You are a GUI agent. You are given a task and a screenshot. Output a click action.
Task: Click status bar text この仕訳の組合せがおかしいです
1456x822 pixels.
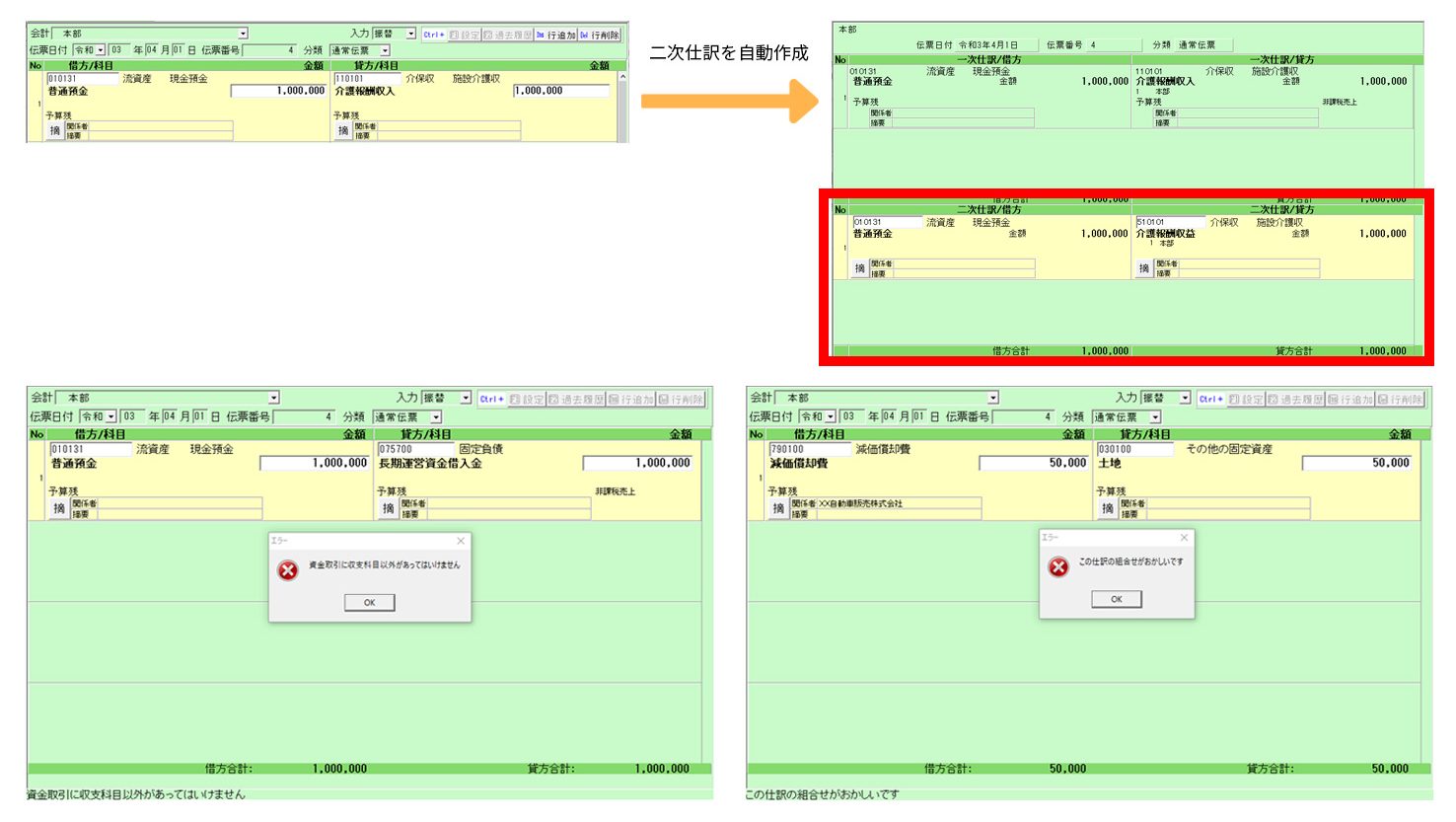[x=823, y=794]
